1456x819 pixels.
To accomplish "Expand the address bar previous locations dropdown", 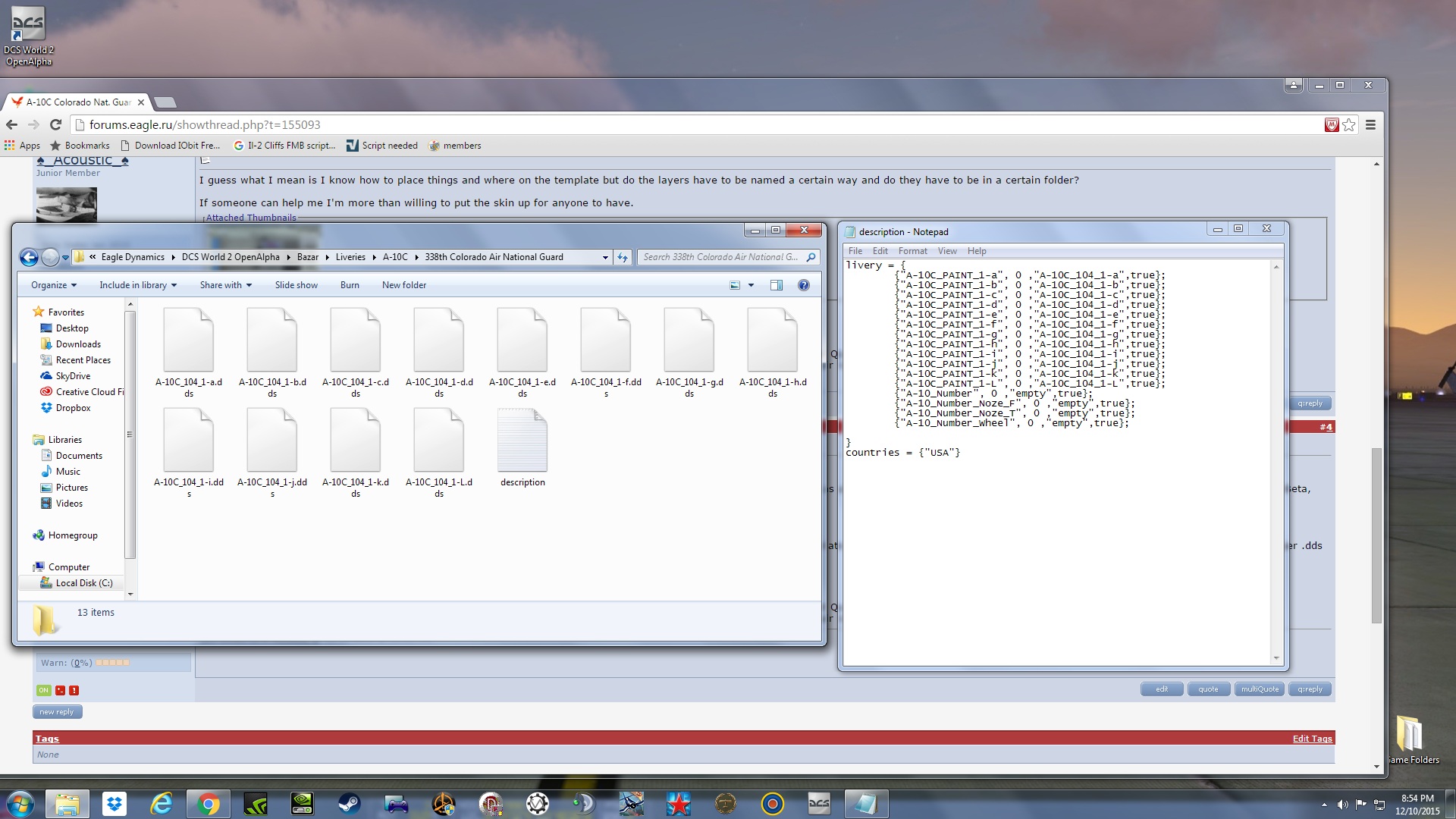I will tap(605, 258).
